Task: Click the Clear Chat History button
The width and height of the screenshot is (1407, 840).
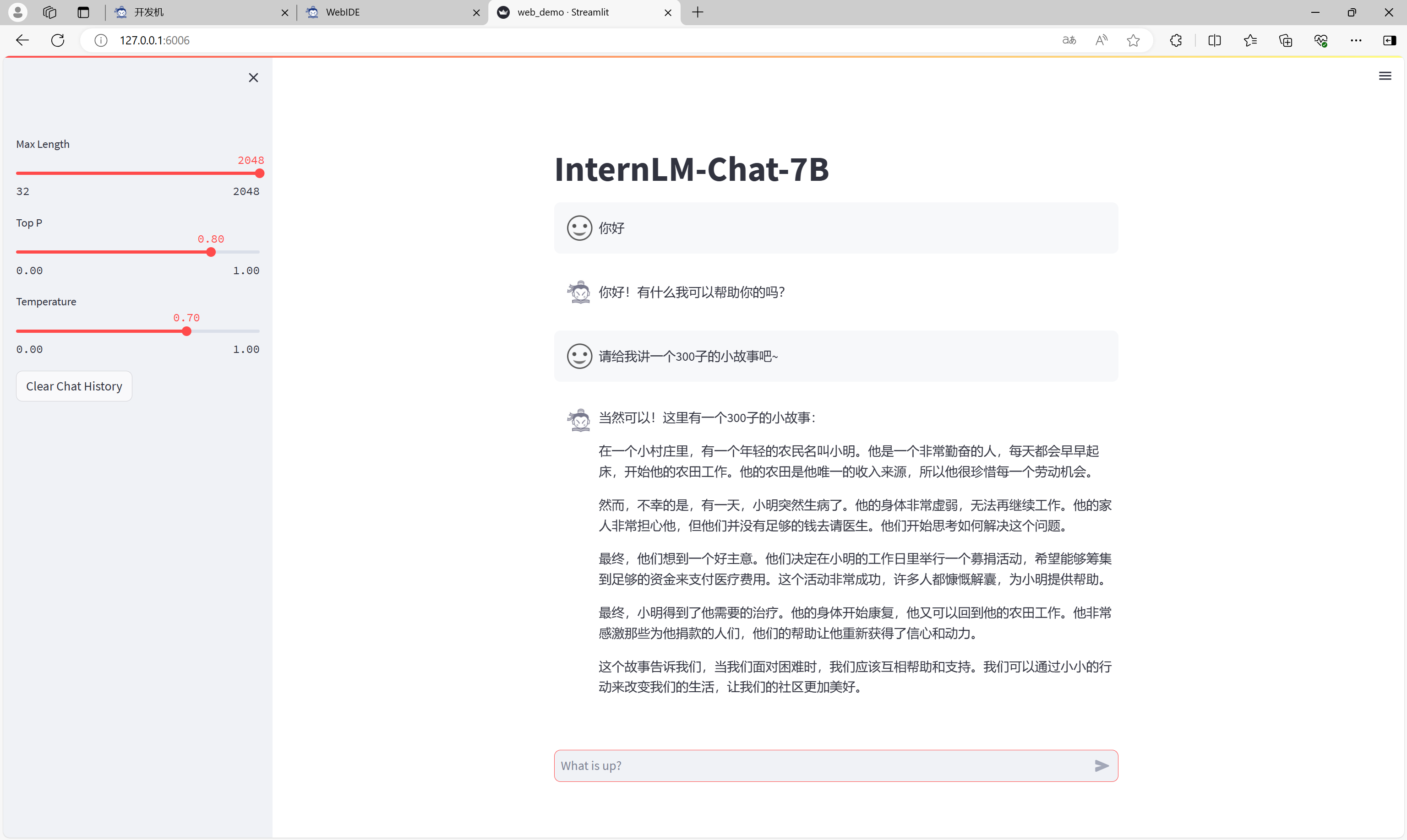Action: pyautogui.click(x=74, y=386)
